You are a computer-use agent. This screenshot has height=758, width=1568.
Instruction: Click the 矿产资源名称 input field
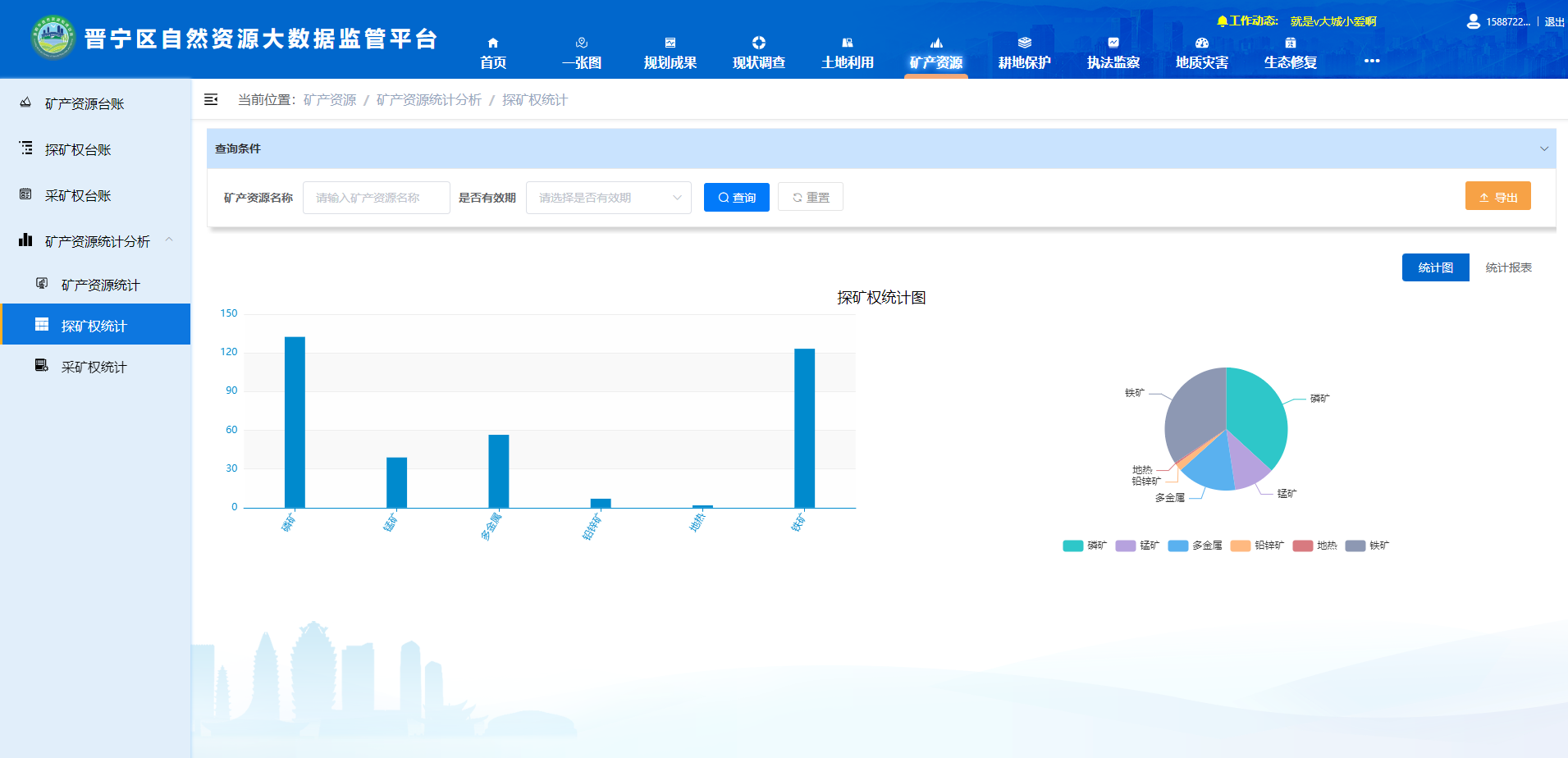click(x=377, y=198)
